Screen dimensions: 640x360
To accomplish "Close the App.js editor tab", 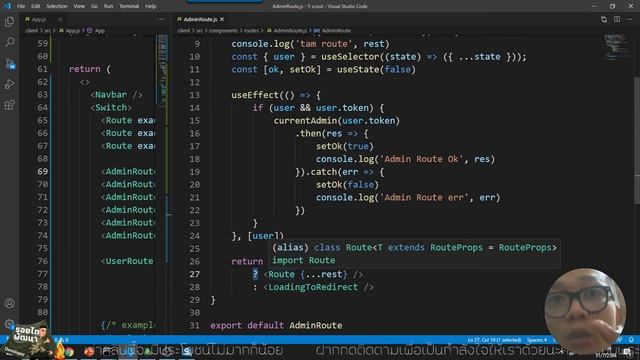I will 60,19.
